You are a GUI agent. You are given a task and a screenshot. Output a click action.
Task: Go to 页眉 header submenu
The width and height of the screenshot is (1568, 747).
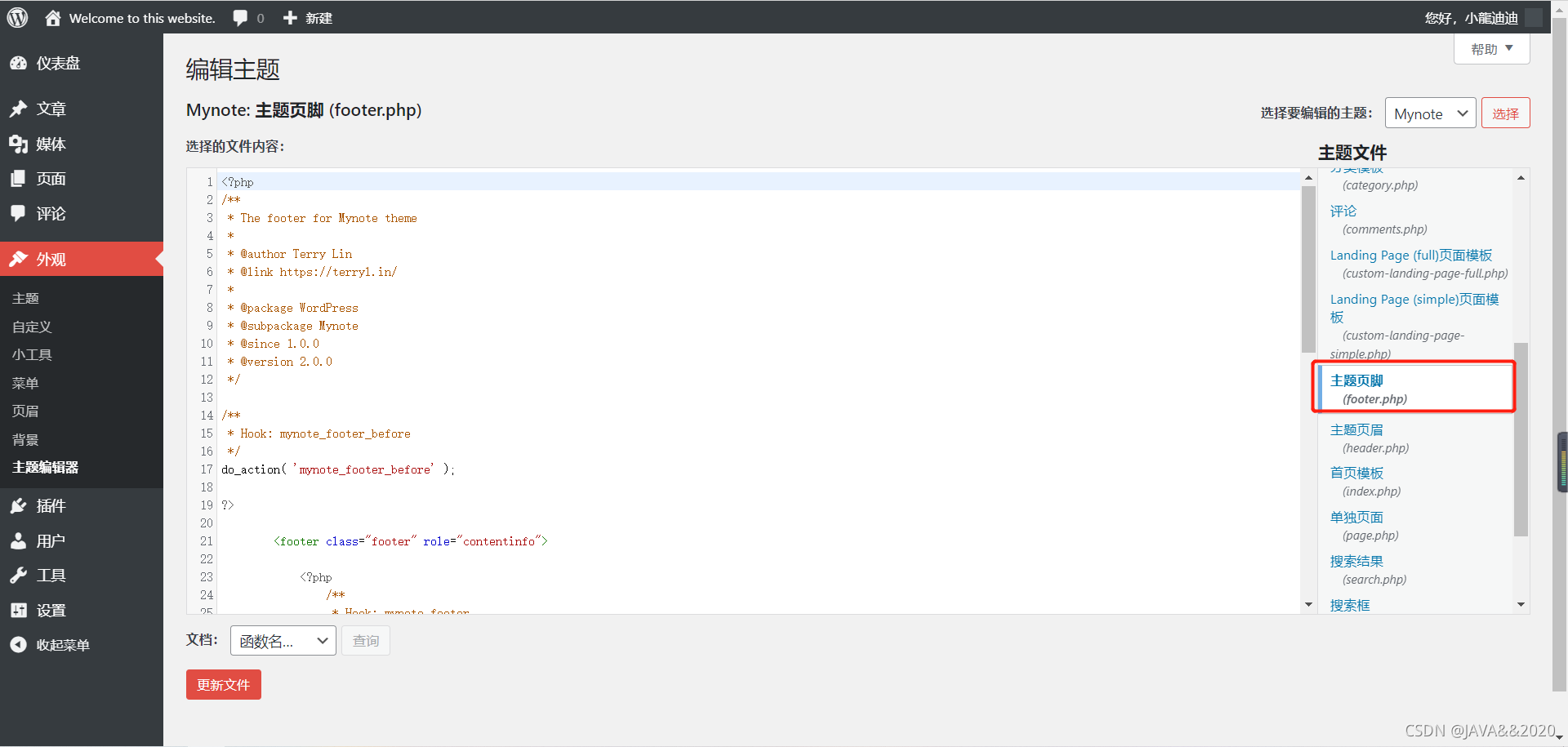[25, 411]
